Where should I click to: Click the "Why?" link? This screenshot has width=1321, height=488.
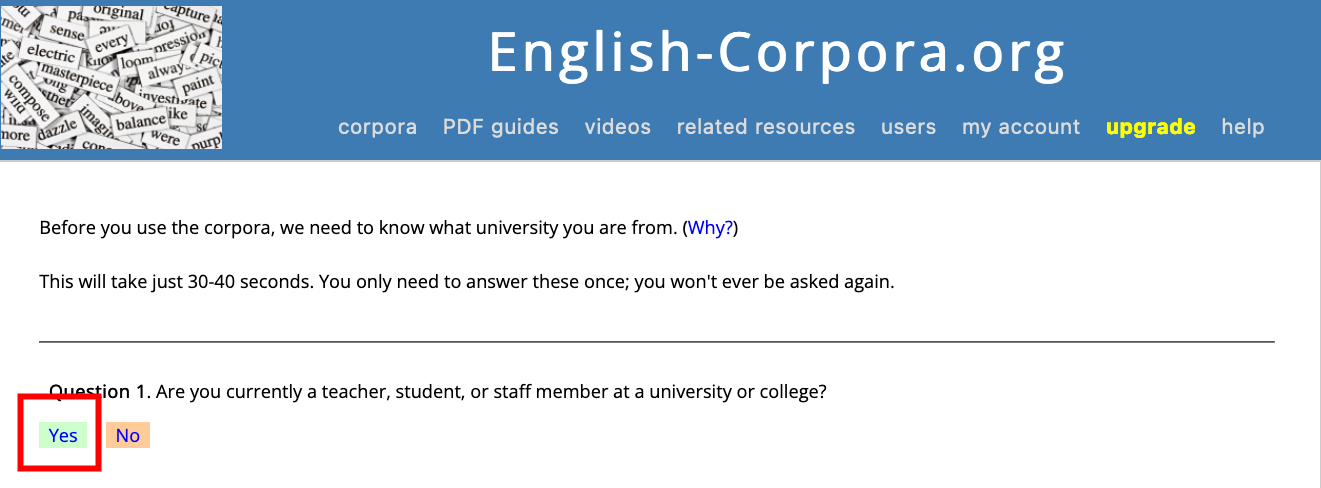pos(710,228)
